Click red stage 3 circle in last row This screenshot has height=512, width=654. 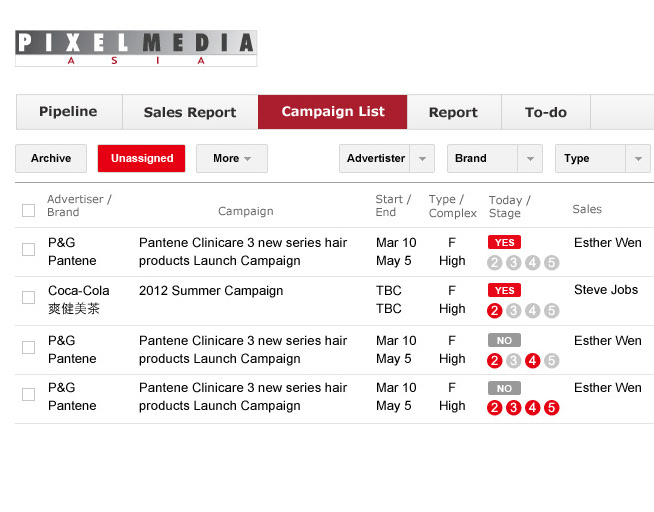(x=513, y=408)
